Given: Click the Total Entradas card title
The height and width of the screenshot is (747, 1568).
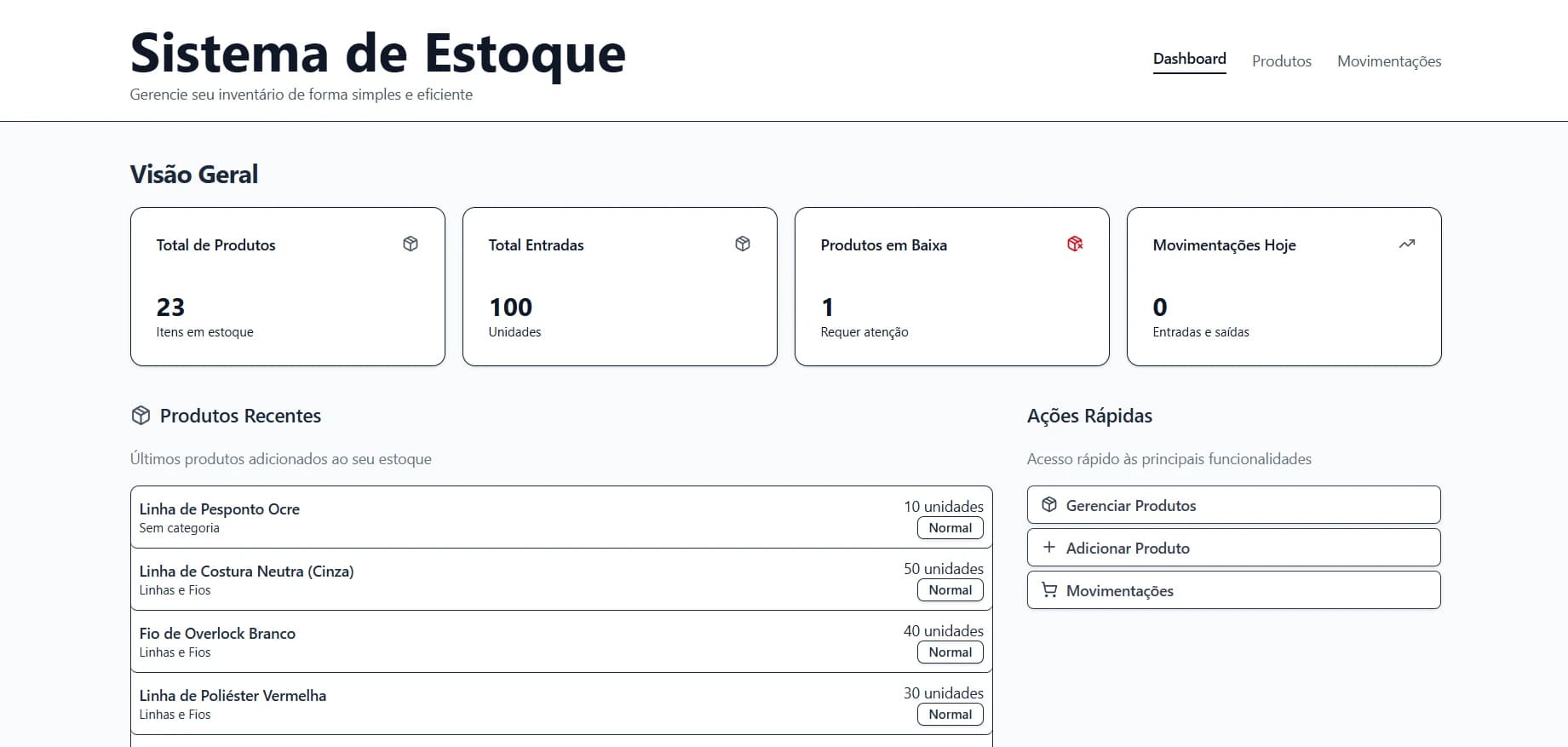Looking at the screenshot, I should tap(536, 244).
